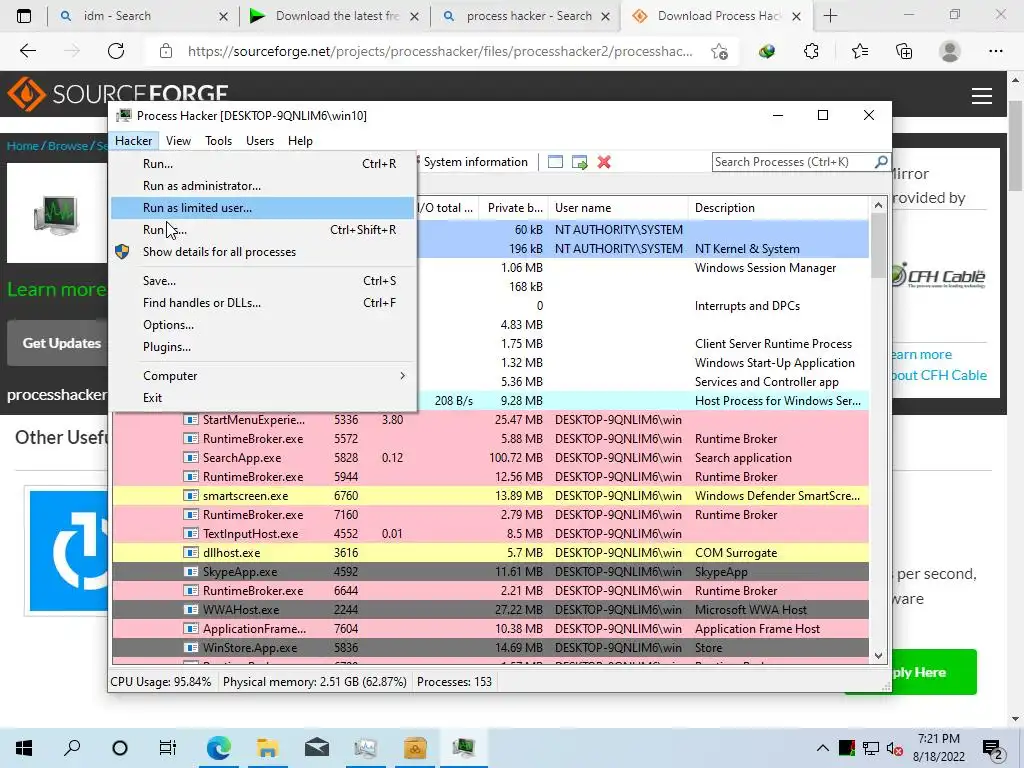Select the smartscreen.exe process row
Image resolution: width=1024 pixels, height=768 pixels.
point(490,496)
